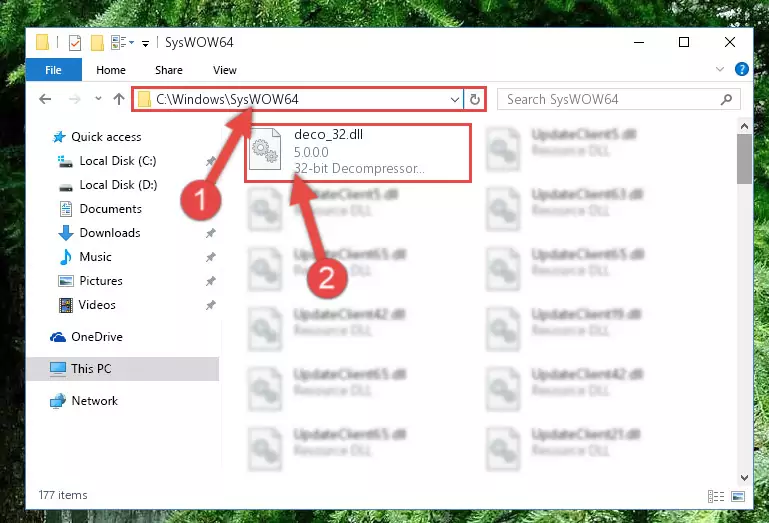Click the pin icon beside Music
Screen dimensions: 769x523
(210, 257)
